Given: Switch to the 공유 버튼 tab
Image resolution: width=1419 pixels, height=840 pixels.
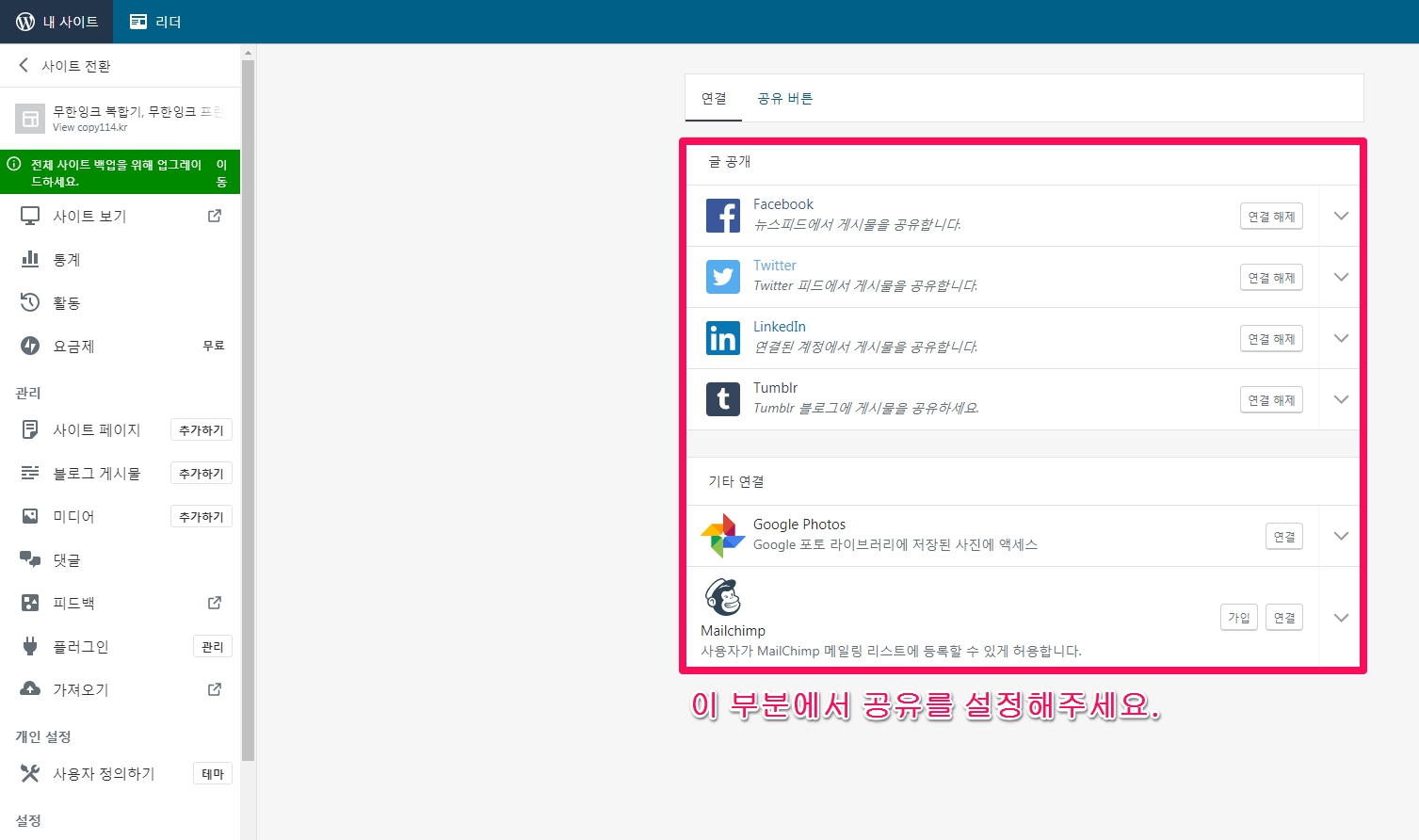Looking at the screenshot, I should coord(784,98).
